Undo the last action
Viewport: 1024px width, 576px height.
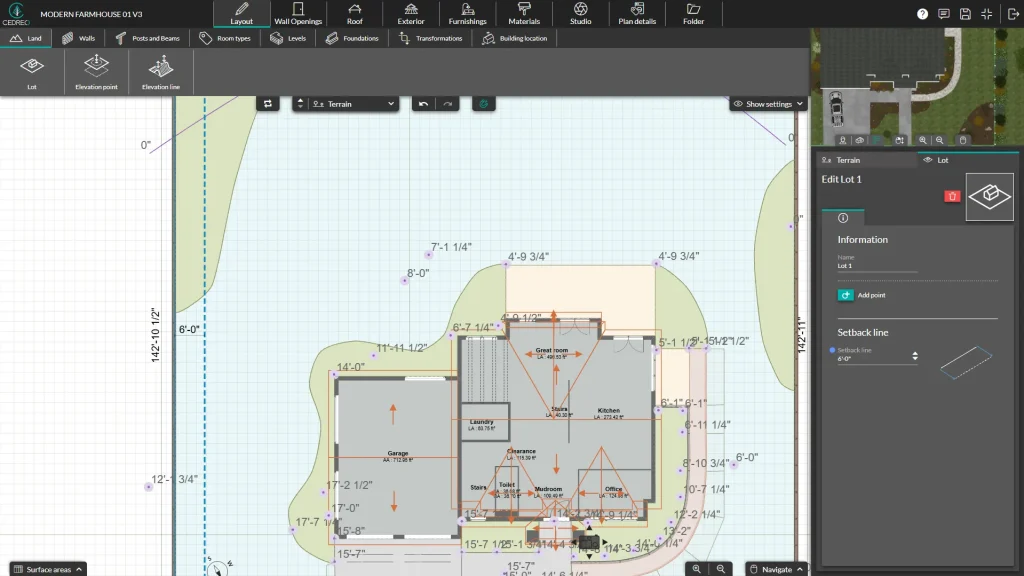[423, 104]
